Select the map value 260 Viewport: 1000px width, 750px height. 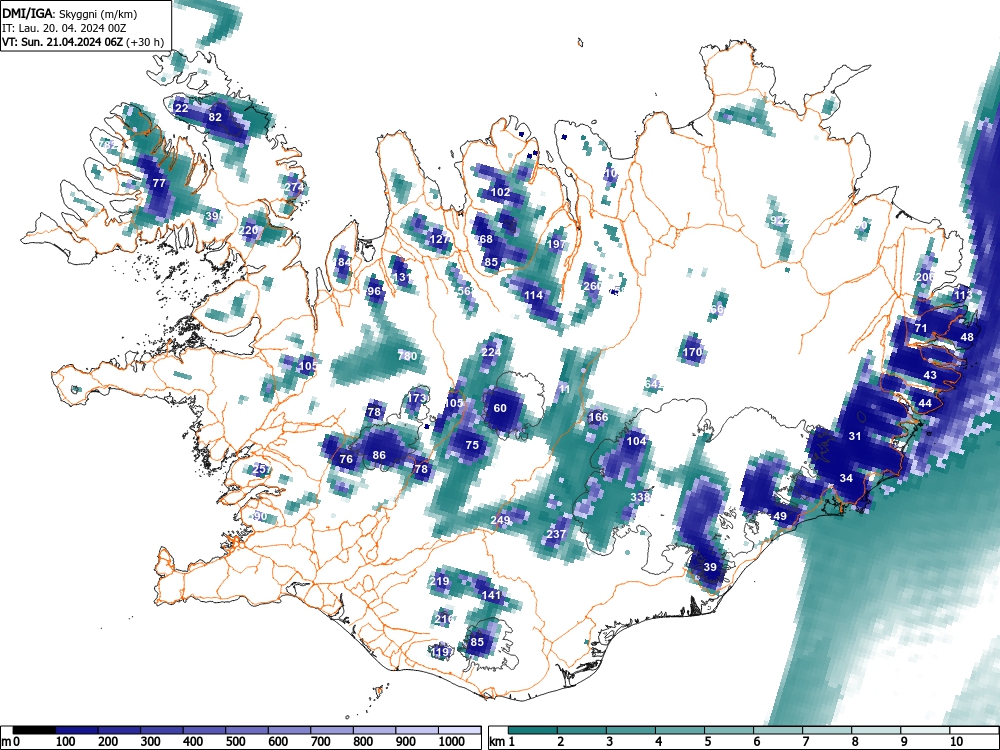click(x=592, y=286)
